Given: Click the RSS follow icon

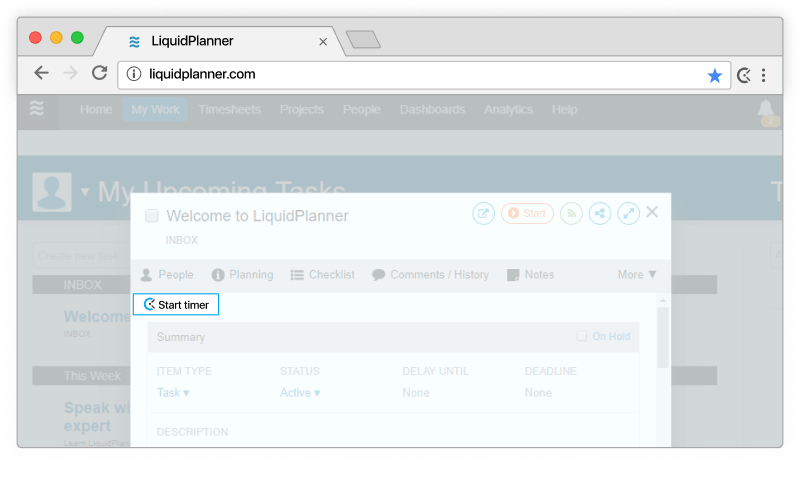Looking at the screenshot, I should click(571, 213).
